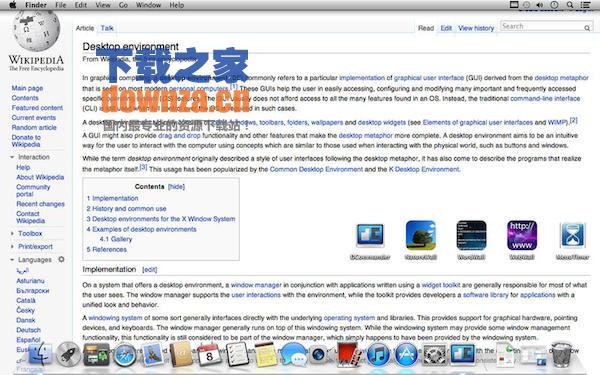Open the 'widget toolkit' article link
The image size is (600, 375).
pos(441,285)
